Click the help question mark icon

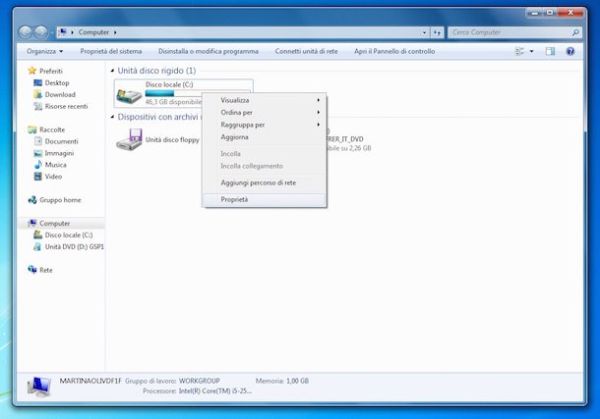click(572, 50)
